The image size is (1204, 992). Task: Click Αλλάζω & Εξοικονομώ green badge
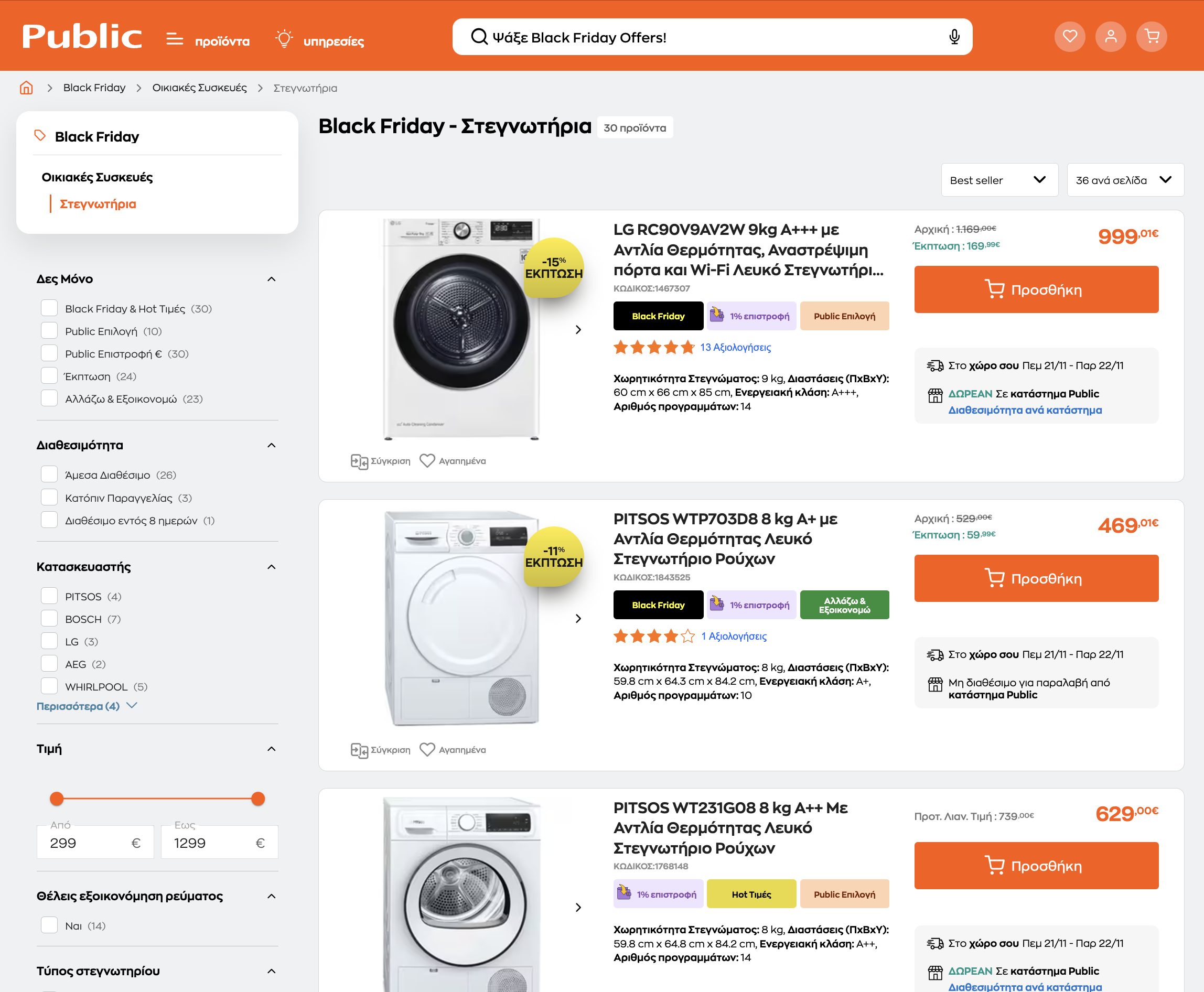845,605
